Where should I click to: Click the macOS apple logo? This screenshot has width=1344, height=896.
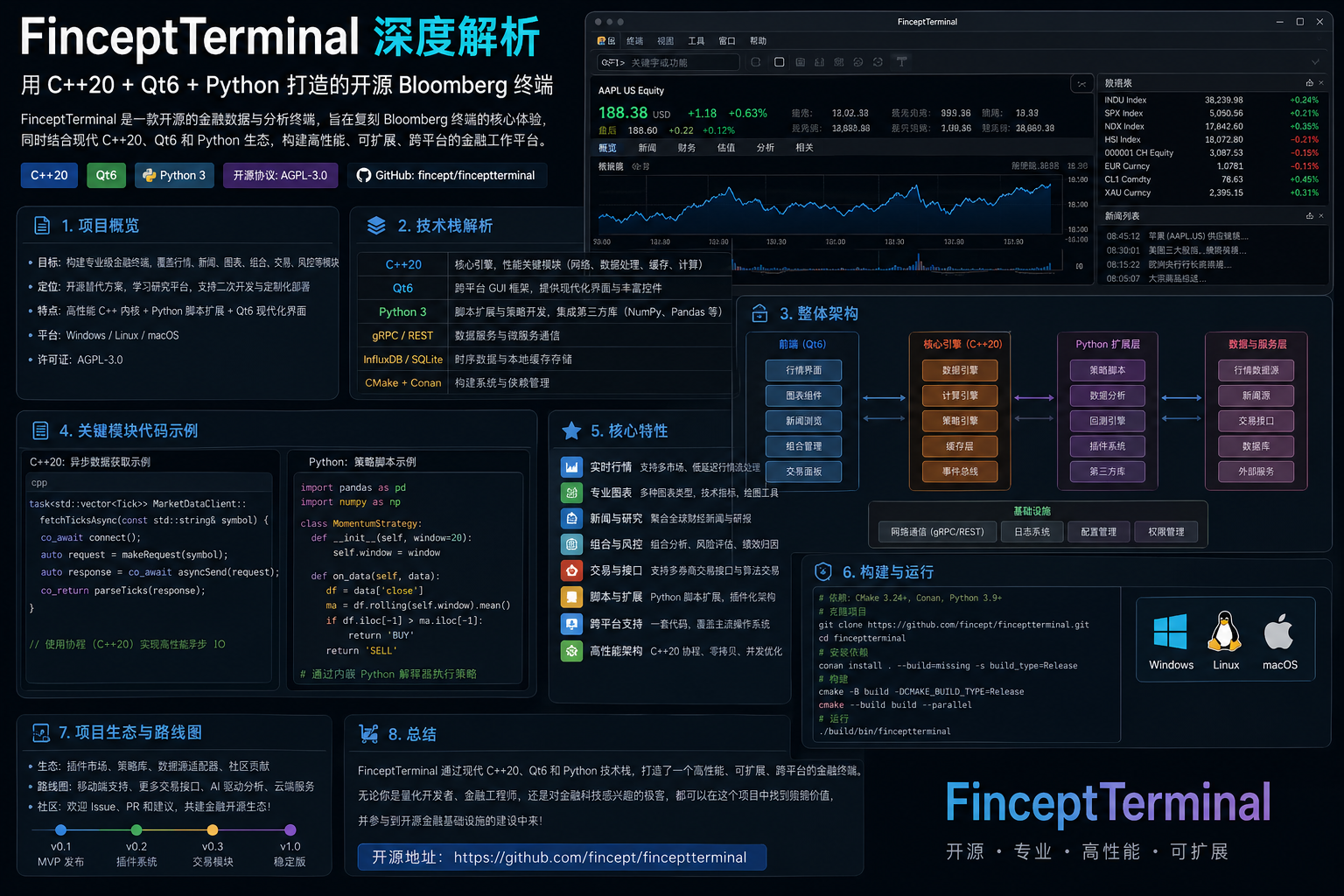[x=1279, y=631]
